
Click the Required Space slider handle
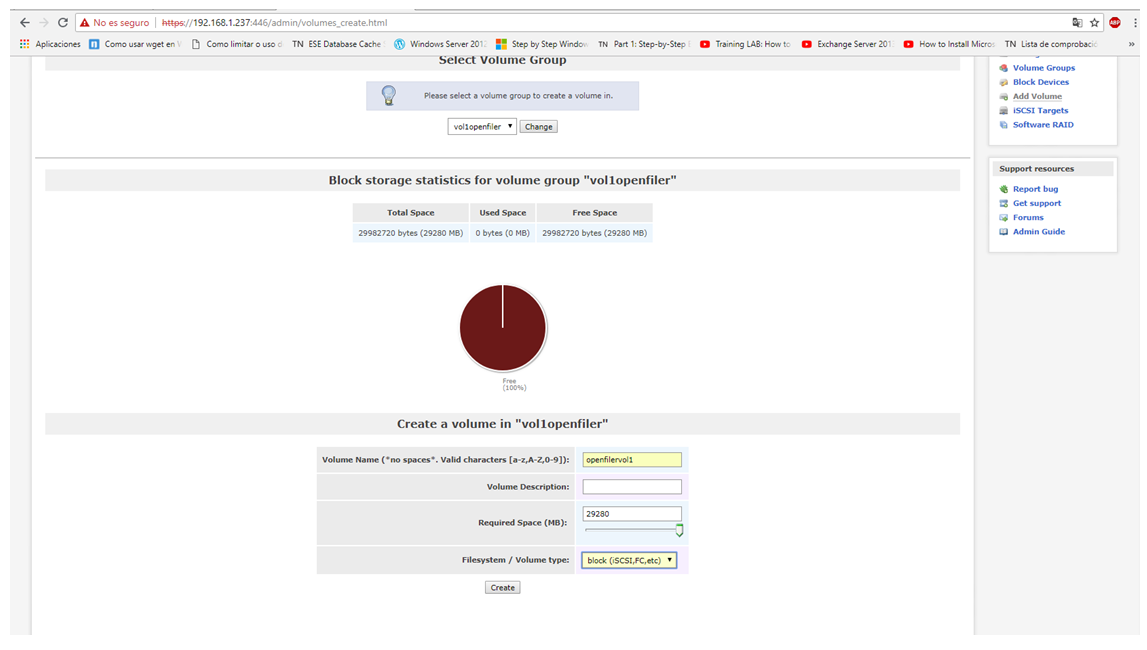pos(680,530)
